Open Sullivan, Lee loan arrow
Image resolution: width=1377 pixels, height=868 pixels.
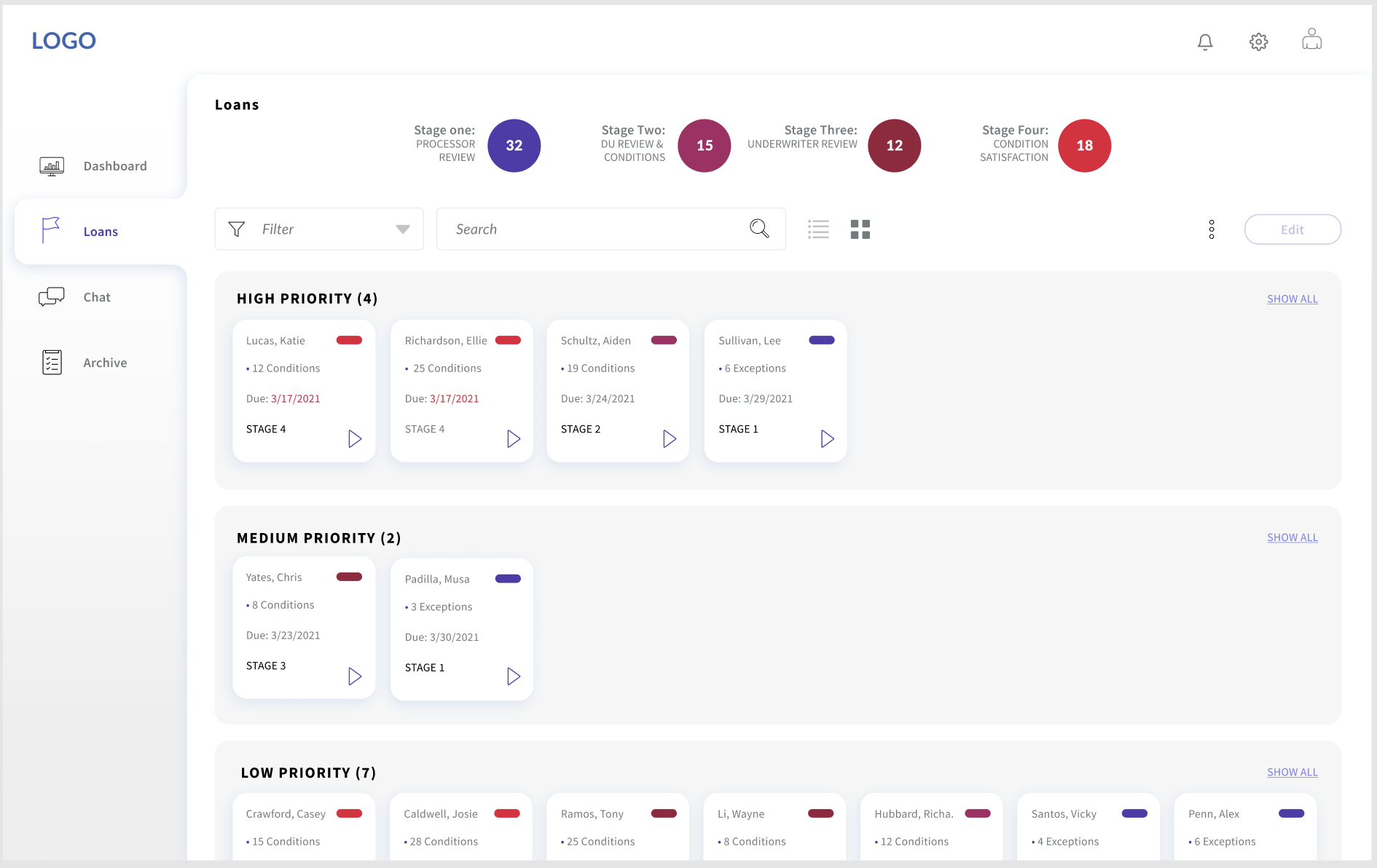click(828, 439)
